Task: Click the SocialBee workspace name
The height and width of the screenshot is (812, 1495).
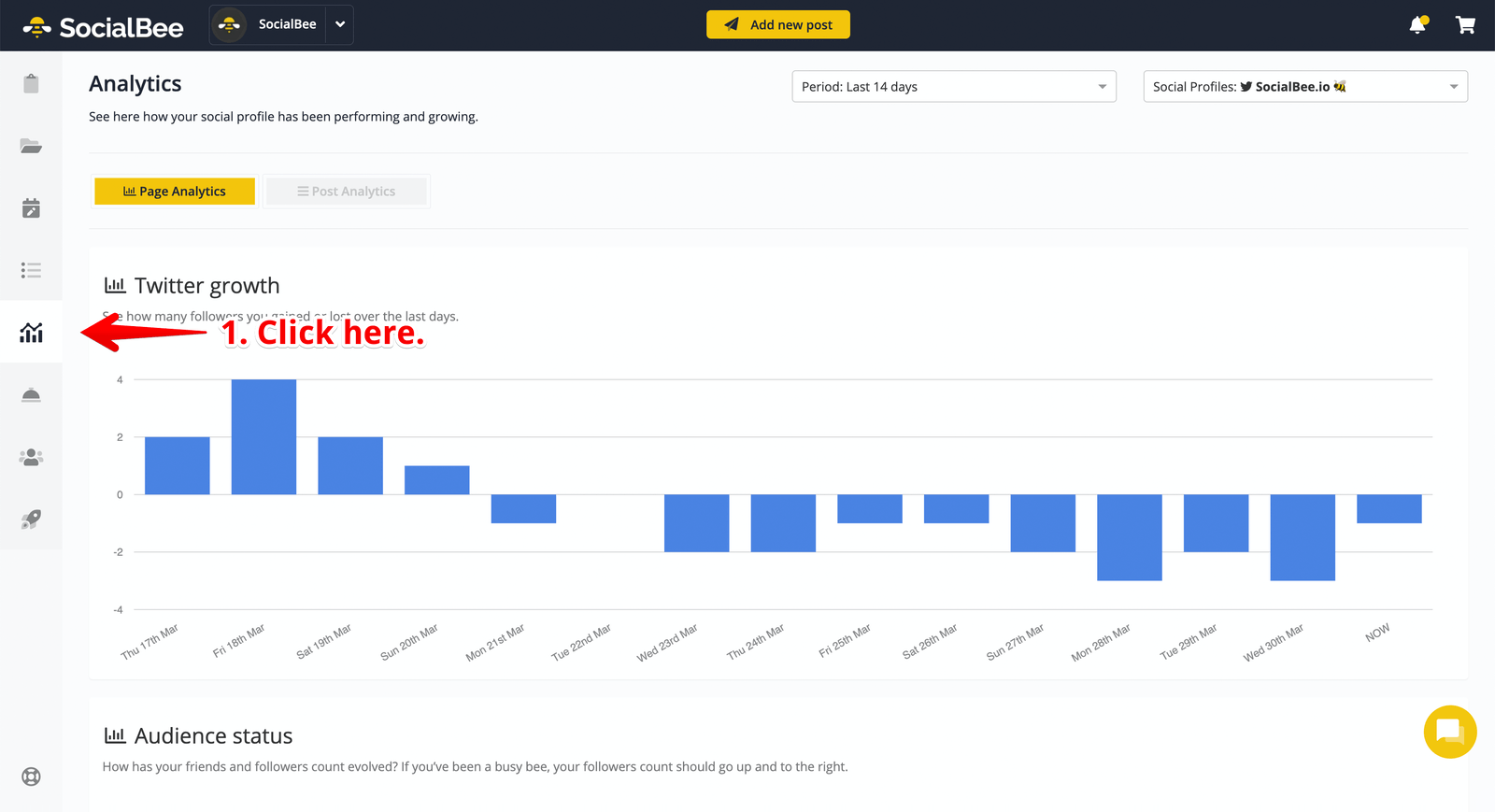Action: (288, 24)
